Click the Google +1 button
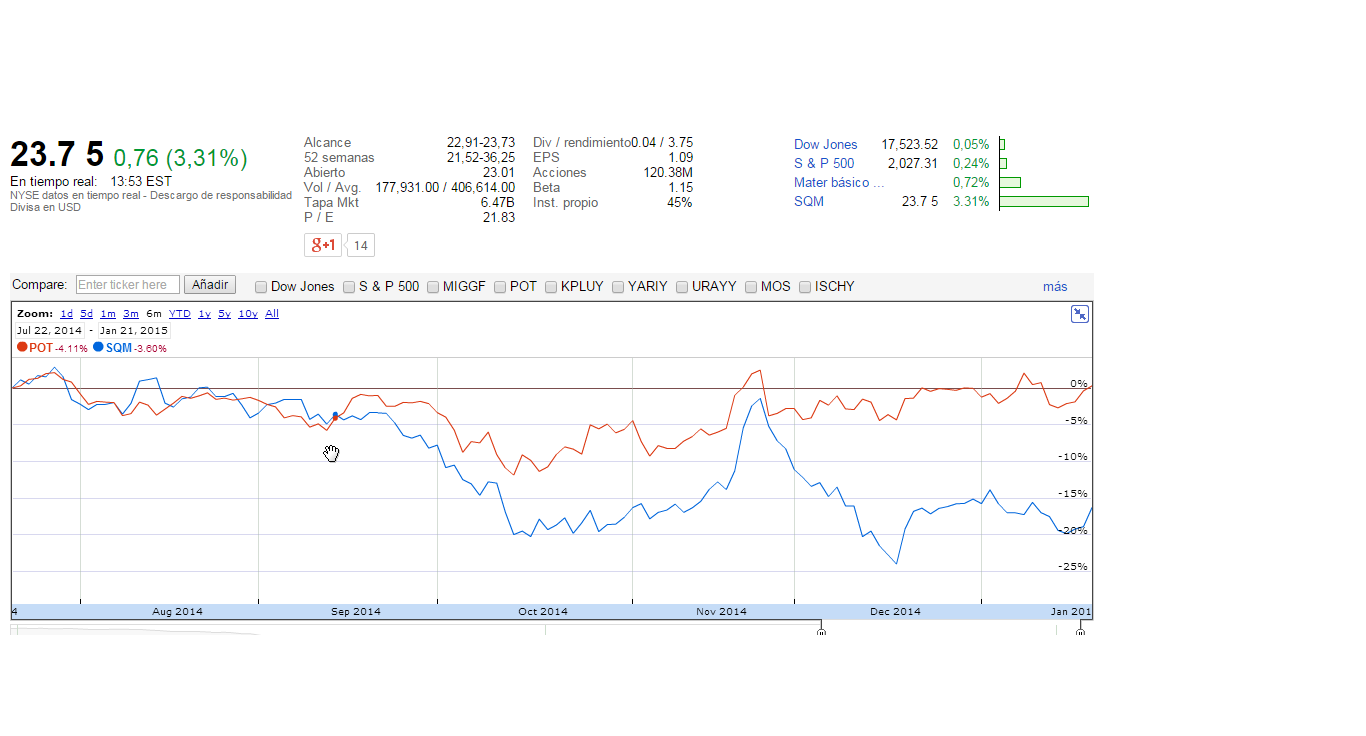 (323, 245)
